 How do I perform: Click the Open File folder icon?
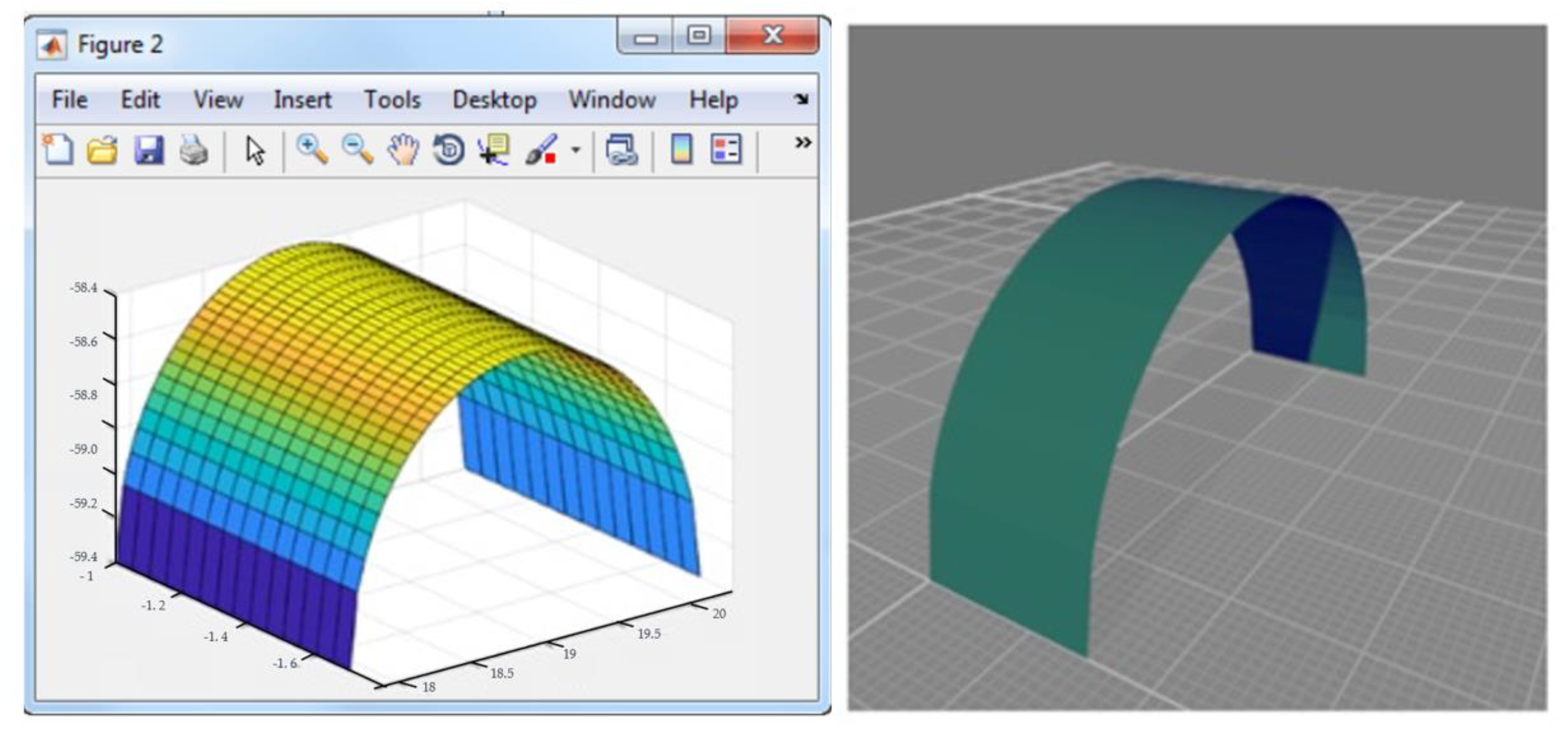[102, 150]
